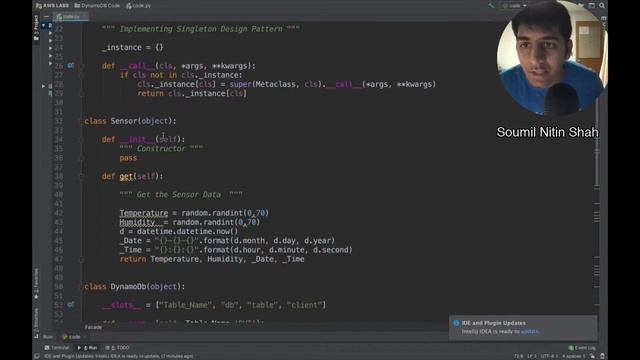Open the run configuration dropdown
The width and height of the screenshot is (640, 360).
tap(514, 6)
